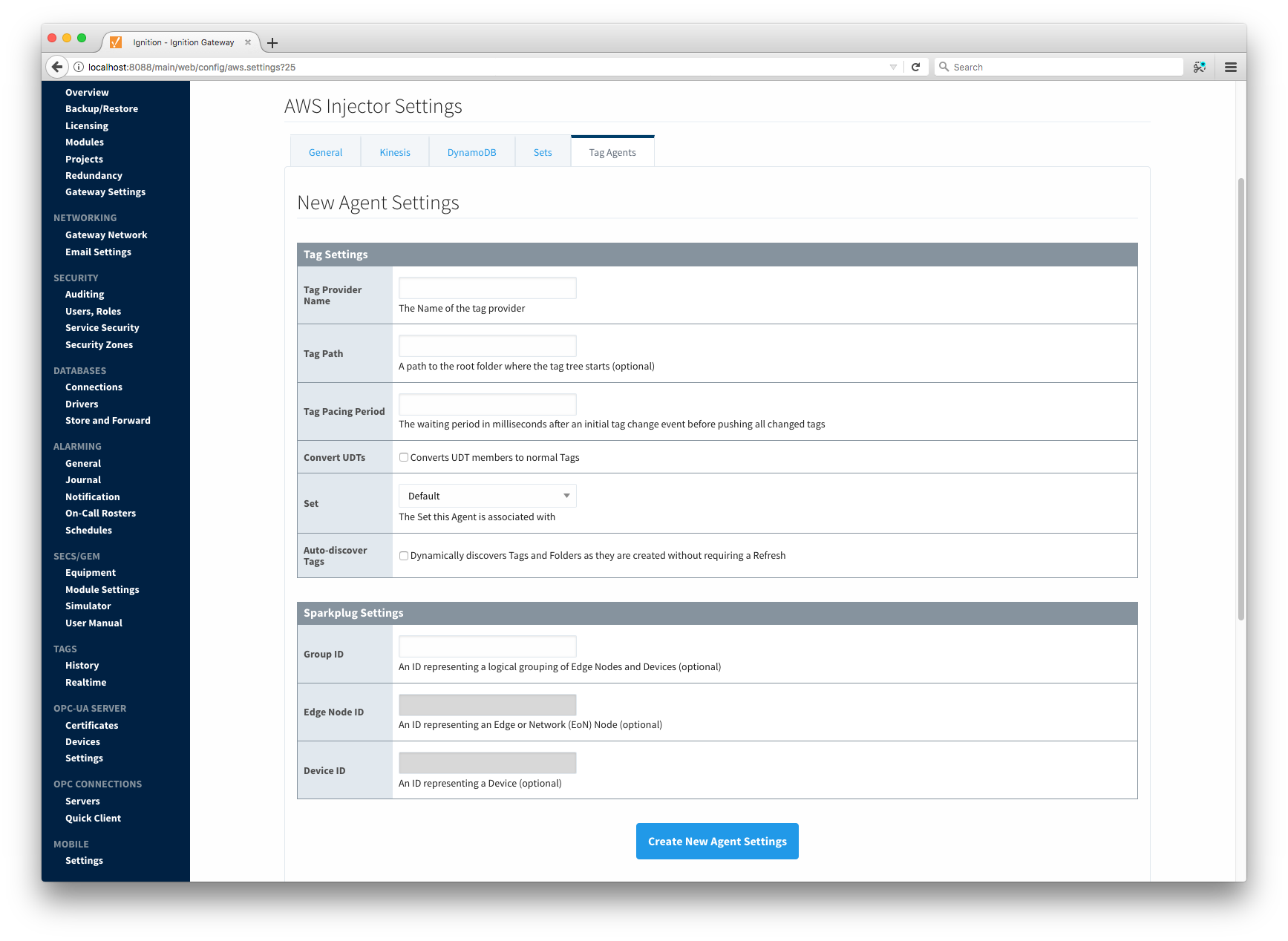This screenshot has height=941, width=1288.
Task: Open the Sets tab
Action: click(543, 152)
